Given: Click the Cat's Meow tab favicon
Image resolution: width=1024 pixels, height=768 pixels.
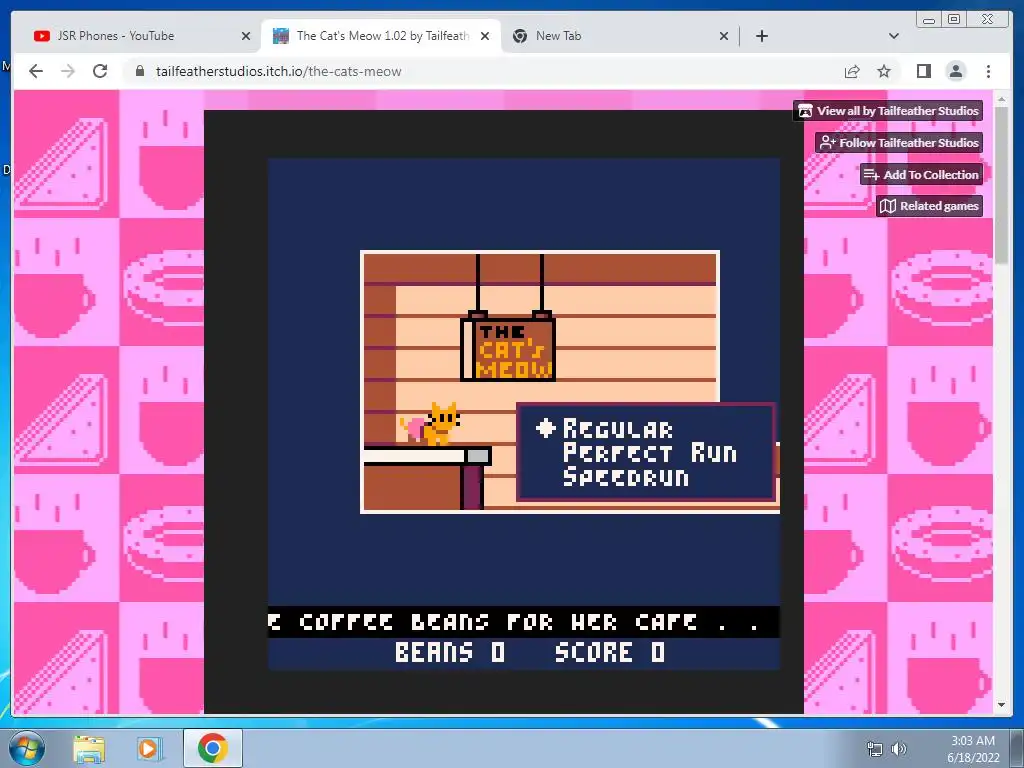Looking at the screenshot, I should point(281,36).
